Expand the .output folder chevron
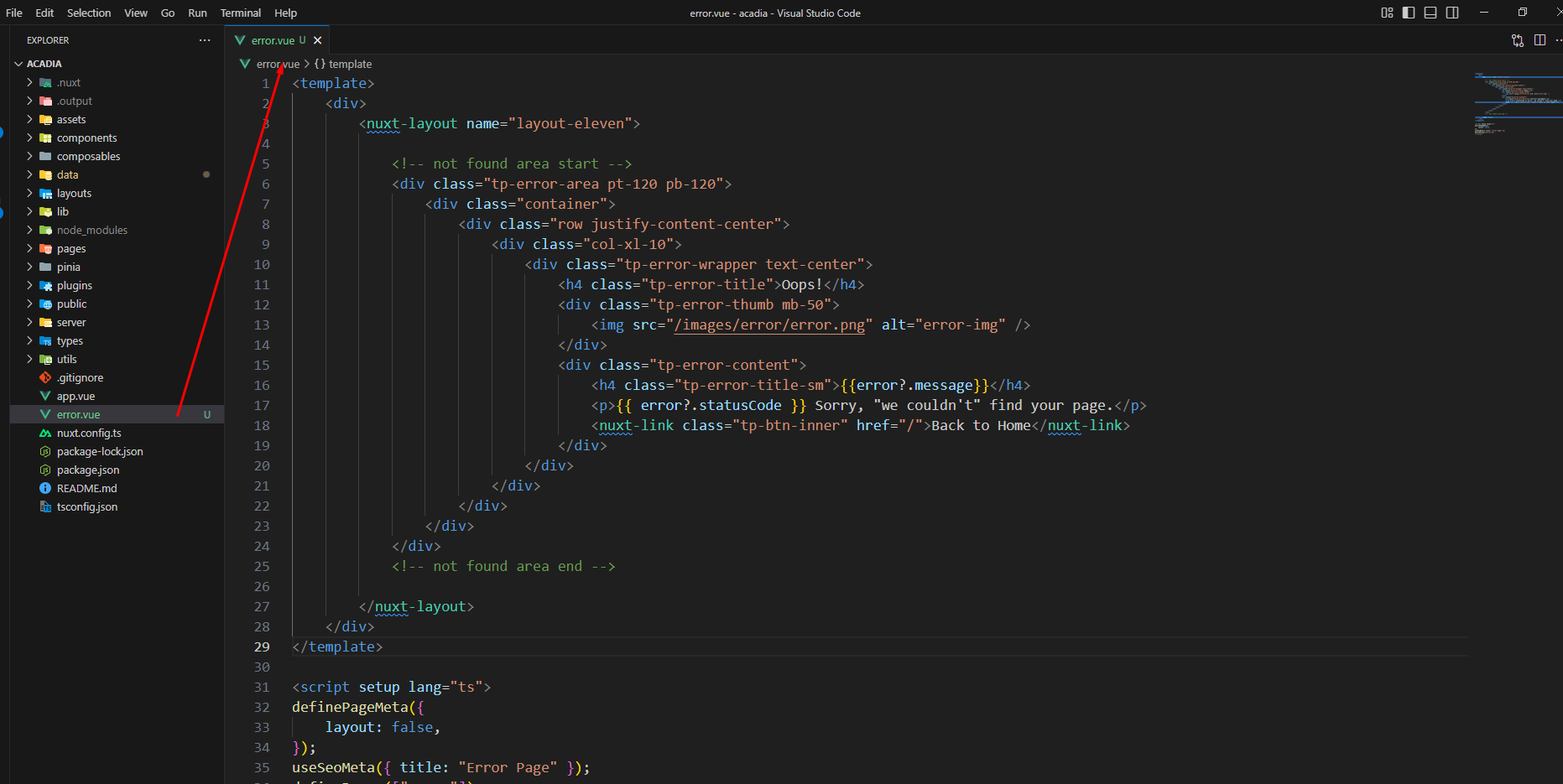1563x784 pixels. click(30, 101)
